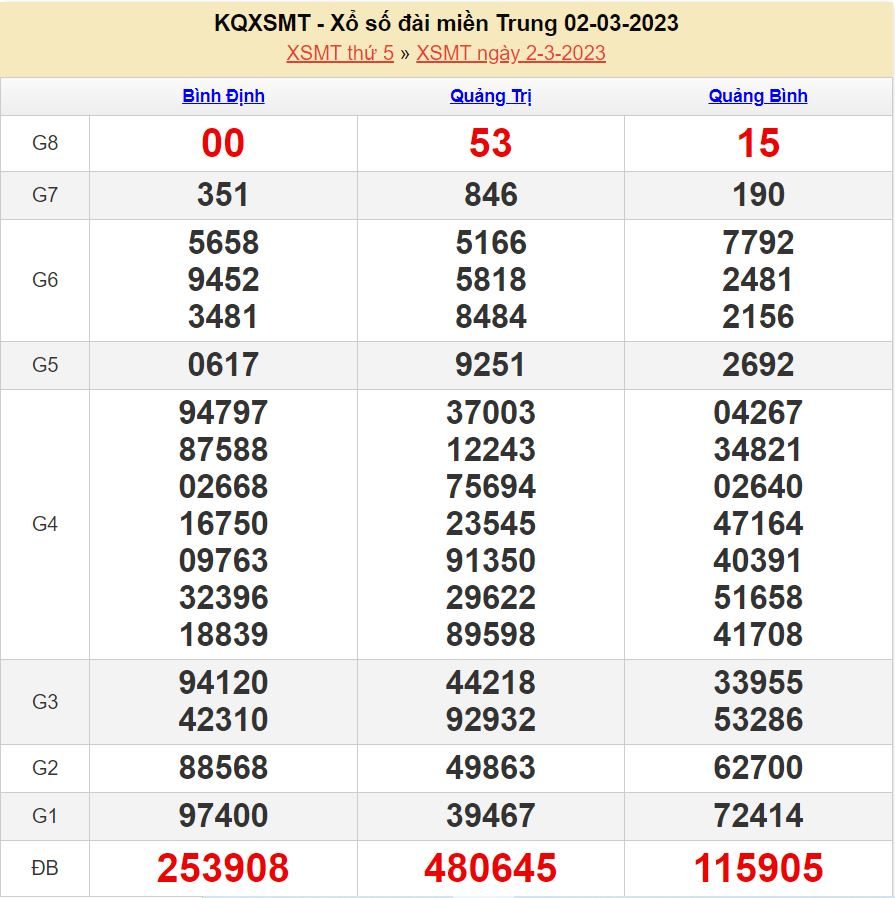
Task: Click G6 number 2481
Action: point(758,280)
